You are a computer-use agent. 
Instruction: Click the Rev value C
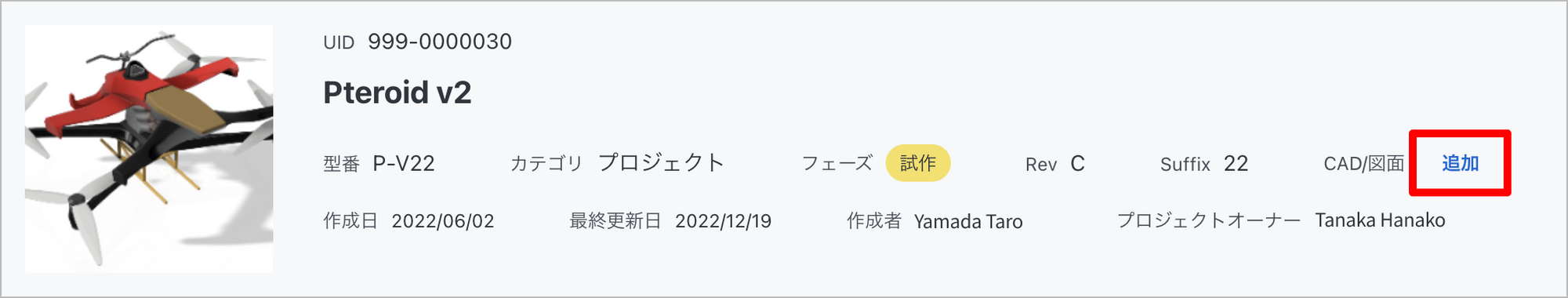pyautogui.click(x=1078, y=163)
